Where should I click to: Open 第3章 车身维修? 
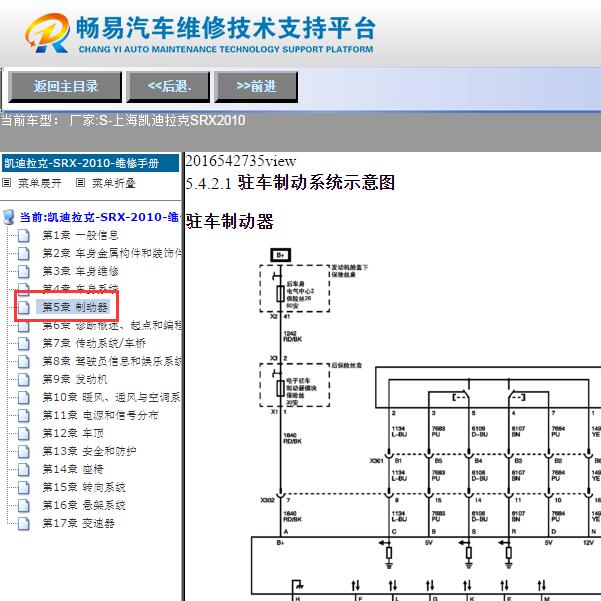point(80,271)
